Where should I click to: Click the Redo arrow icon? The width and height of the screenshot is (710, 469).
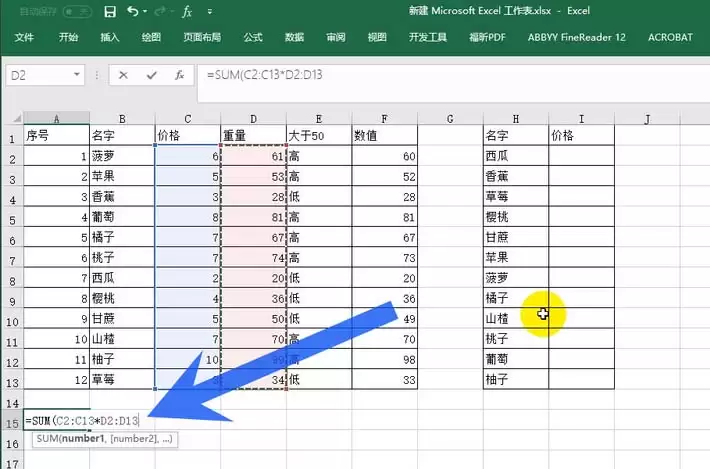point(159,11)
